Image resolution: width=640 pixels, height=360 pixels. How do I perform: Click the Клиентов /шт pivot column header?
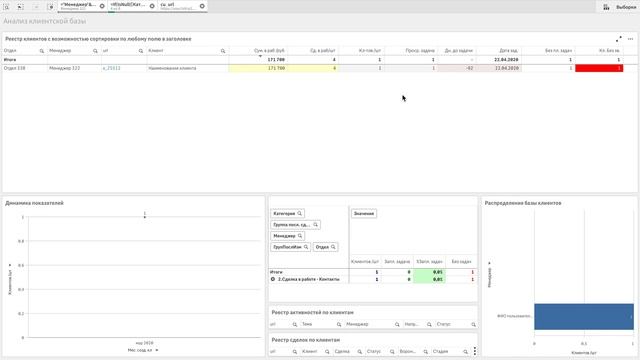[365, 261]
